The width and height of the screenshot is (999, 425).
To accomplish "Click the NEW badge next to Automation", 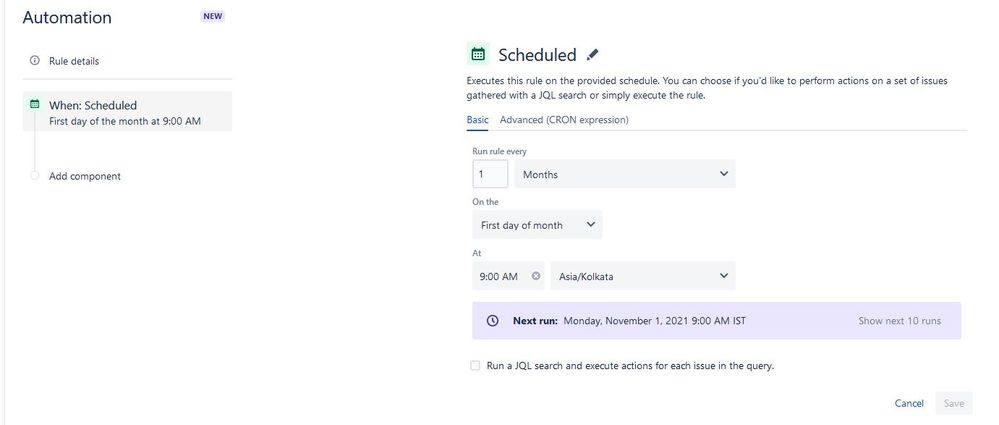I will [x=213, y=17].
